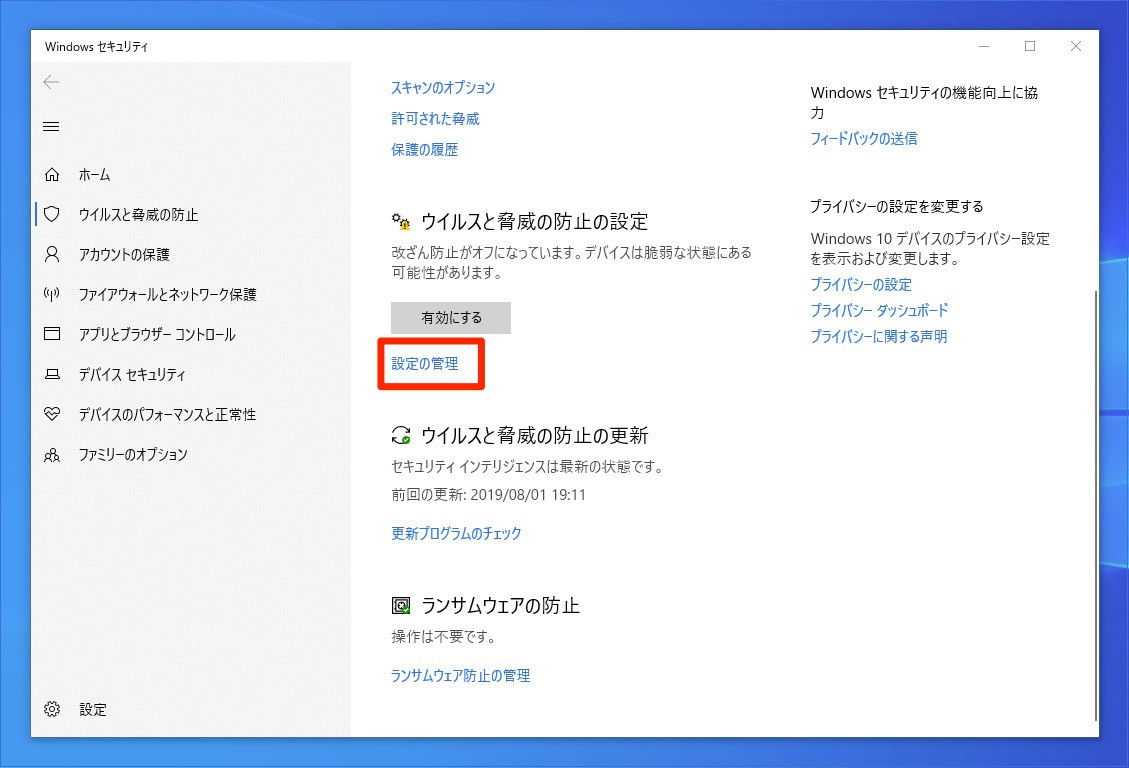The image size is (1129, 768).
Task: Click the person icon for アカウントの保護
Action: 52,254
